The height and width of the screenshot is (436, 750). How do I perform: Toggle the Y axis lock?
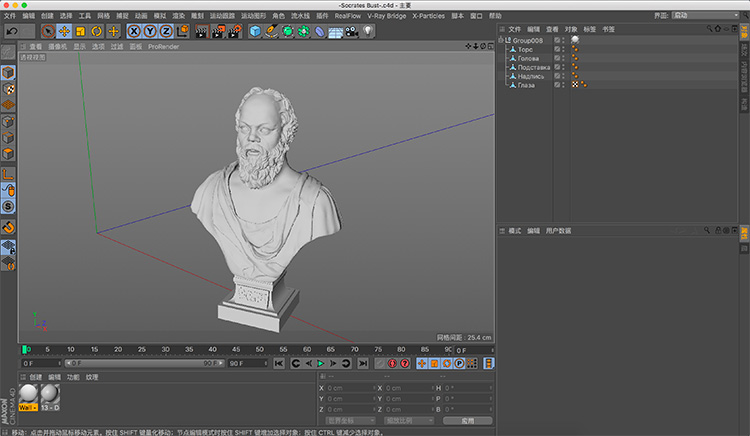[150, 32]
